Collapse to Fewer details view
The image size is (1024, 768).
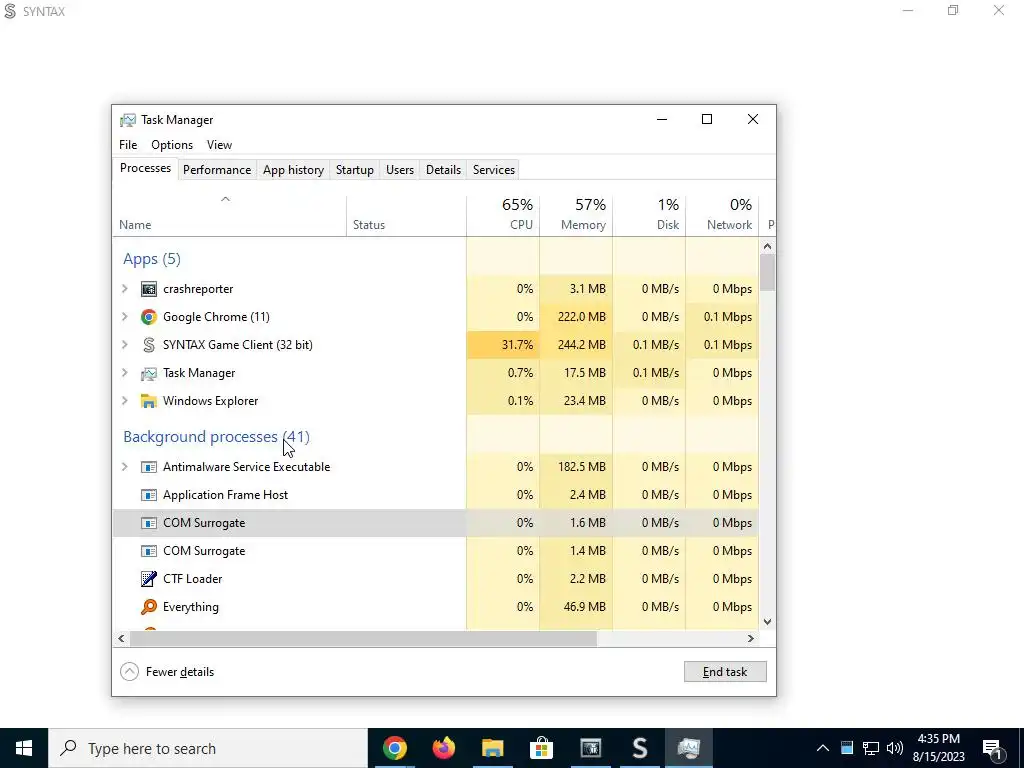click(x=167, y=672)
